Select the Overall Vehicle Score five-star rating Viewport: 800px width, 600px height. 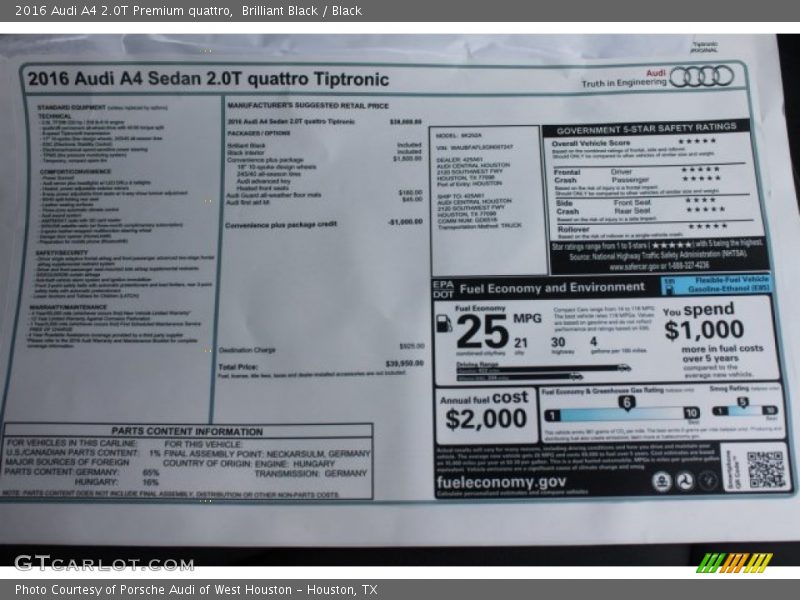click(698, 141)
